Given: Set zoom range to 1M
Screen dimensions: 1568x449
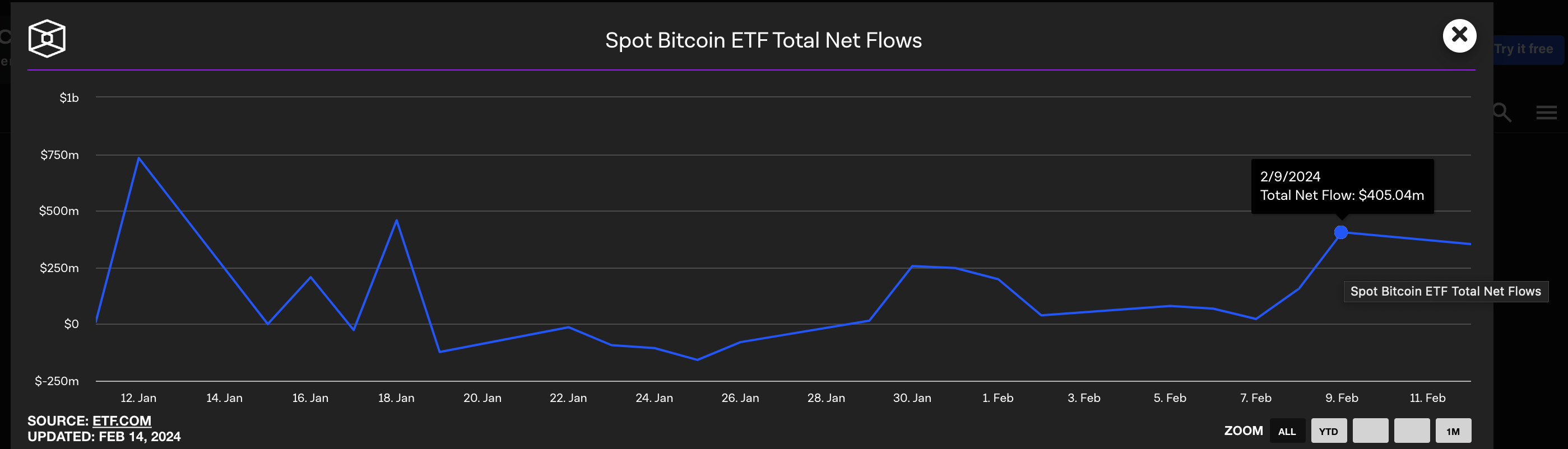Looking at the screenshot, I should (x=1453, y=431).
